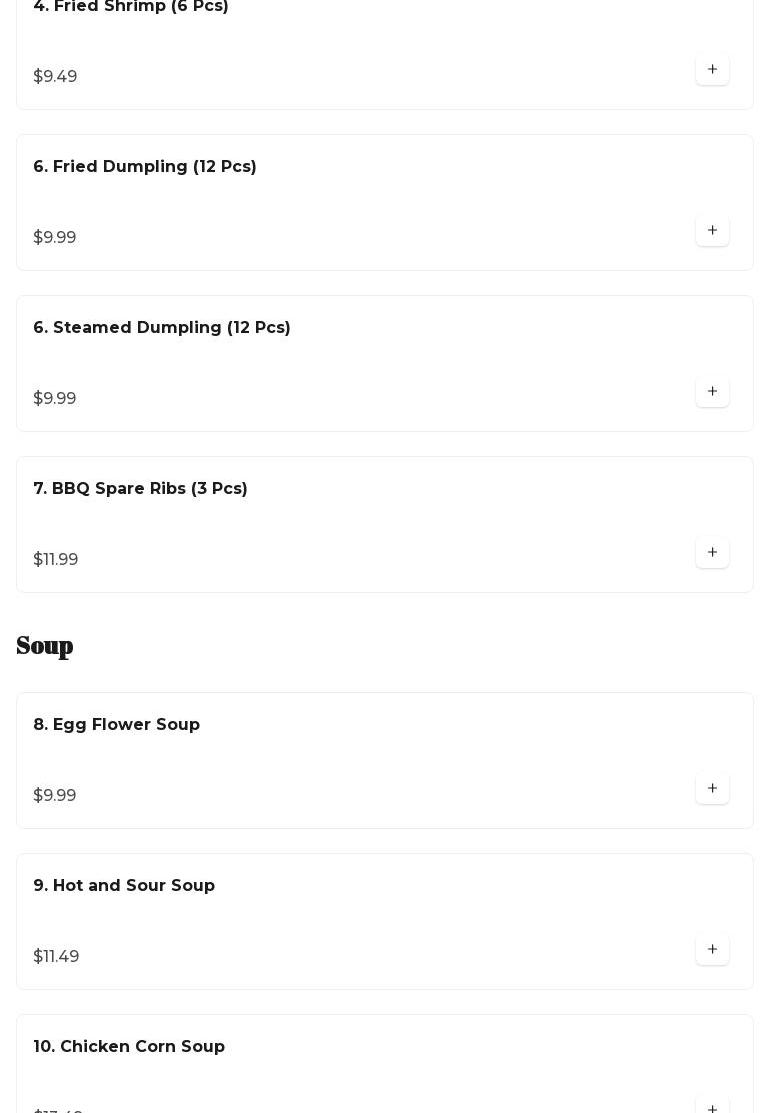Viewport: 770px width, 1113px height.
Task: Add Hot and Sour Soup to order
Action: tap(712, 950)
